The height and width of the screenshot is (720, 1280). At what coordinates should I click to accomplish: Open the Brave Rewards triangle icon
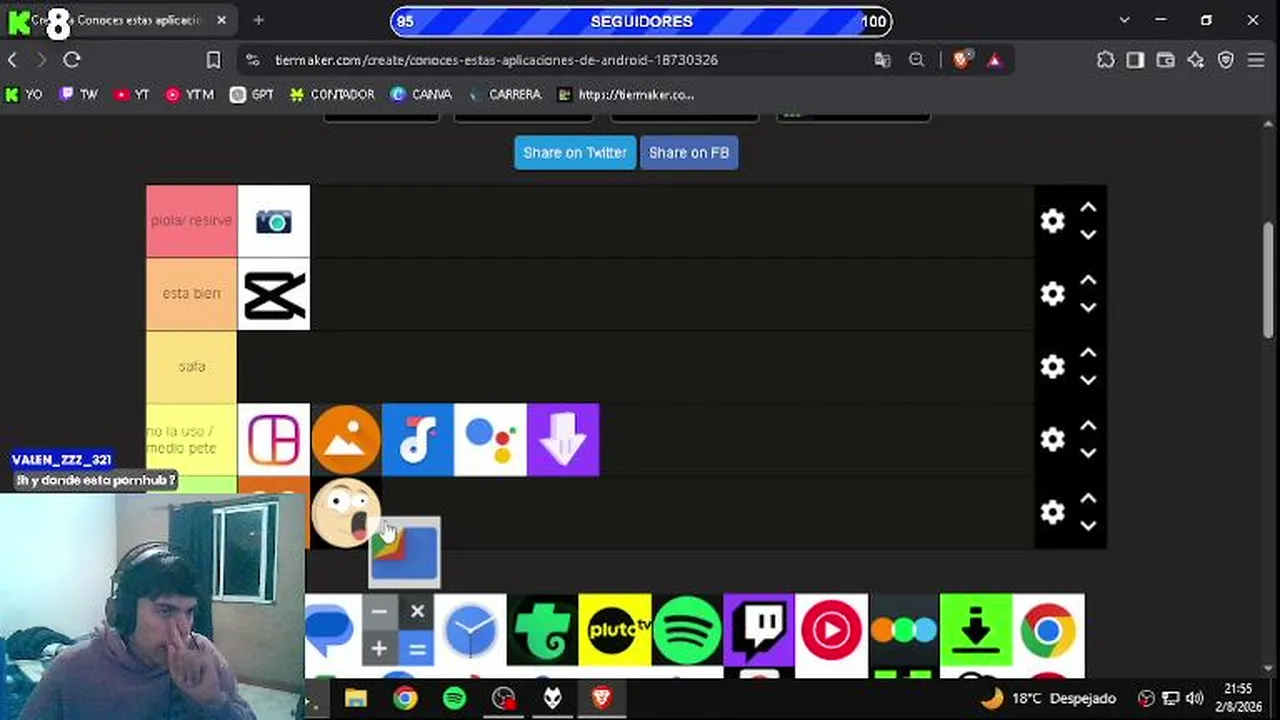994,60
